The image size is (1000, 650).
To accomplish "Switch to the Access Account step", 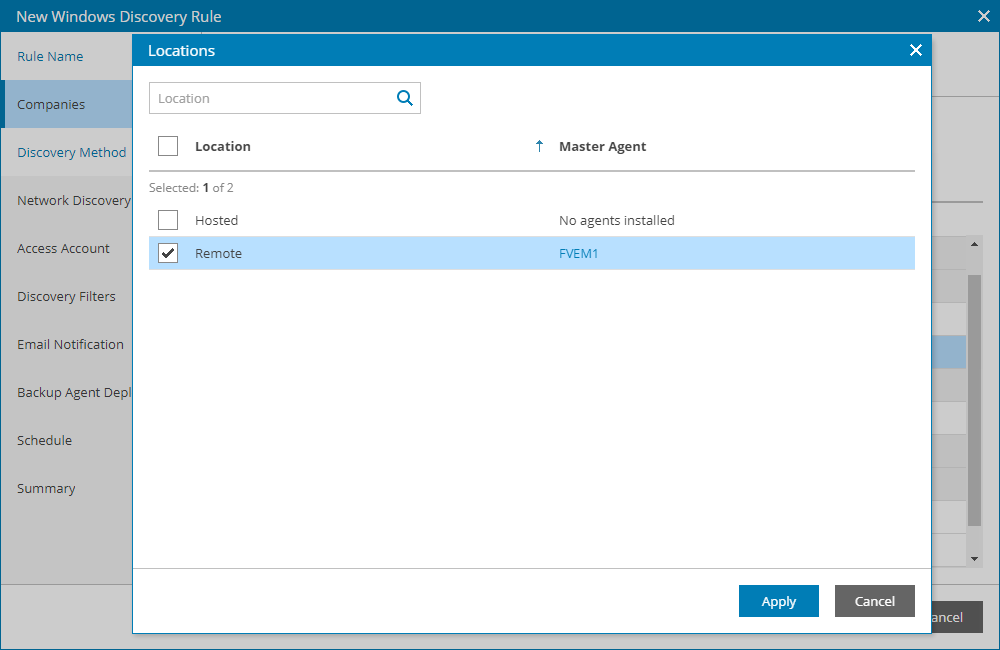I will coord(66,248).
